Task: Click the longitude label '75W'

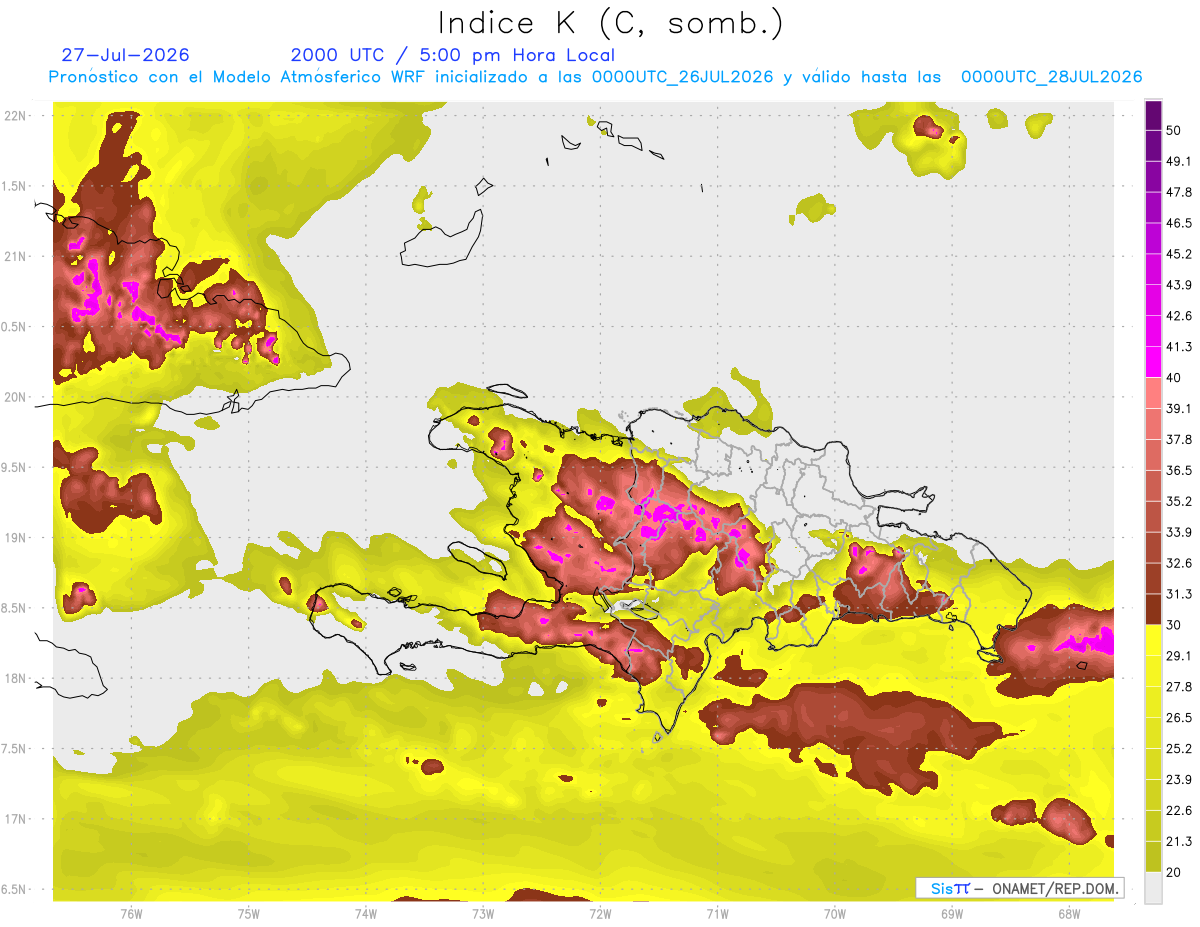Action: (249, 914)
